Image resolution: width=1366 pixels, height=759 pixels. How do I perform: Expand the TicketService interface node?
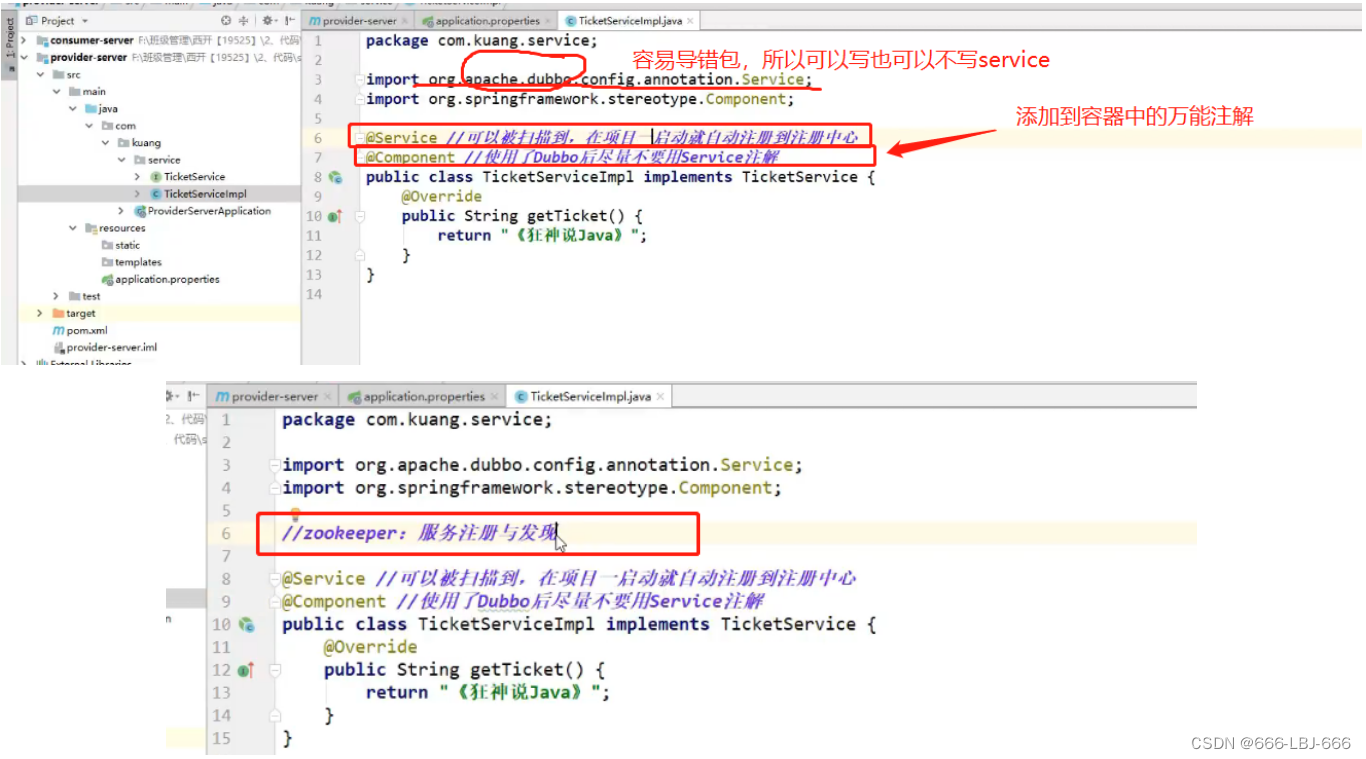point(137,177)
